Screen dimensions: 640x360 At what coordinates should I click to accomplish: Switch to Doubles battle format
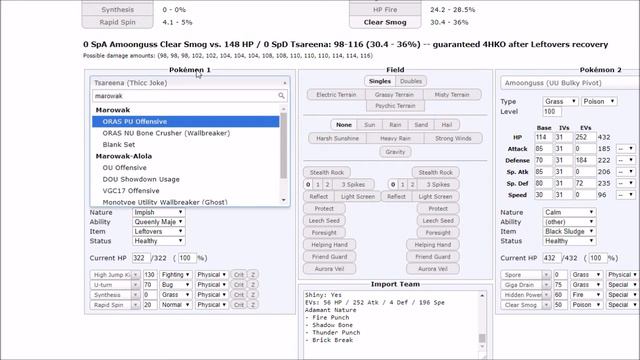tap(411, 81)
